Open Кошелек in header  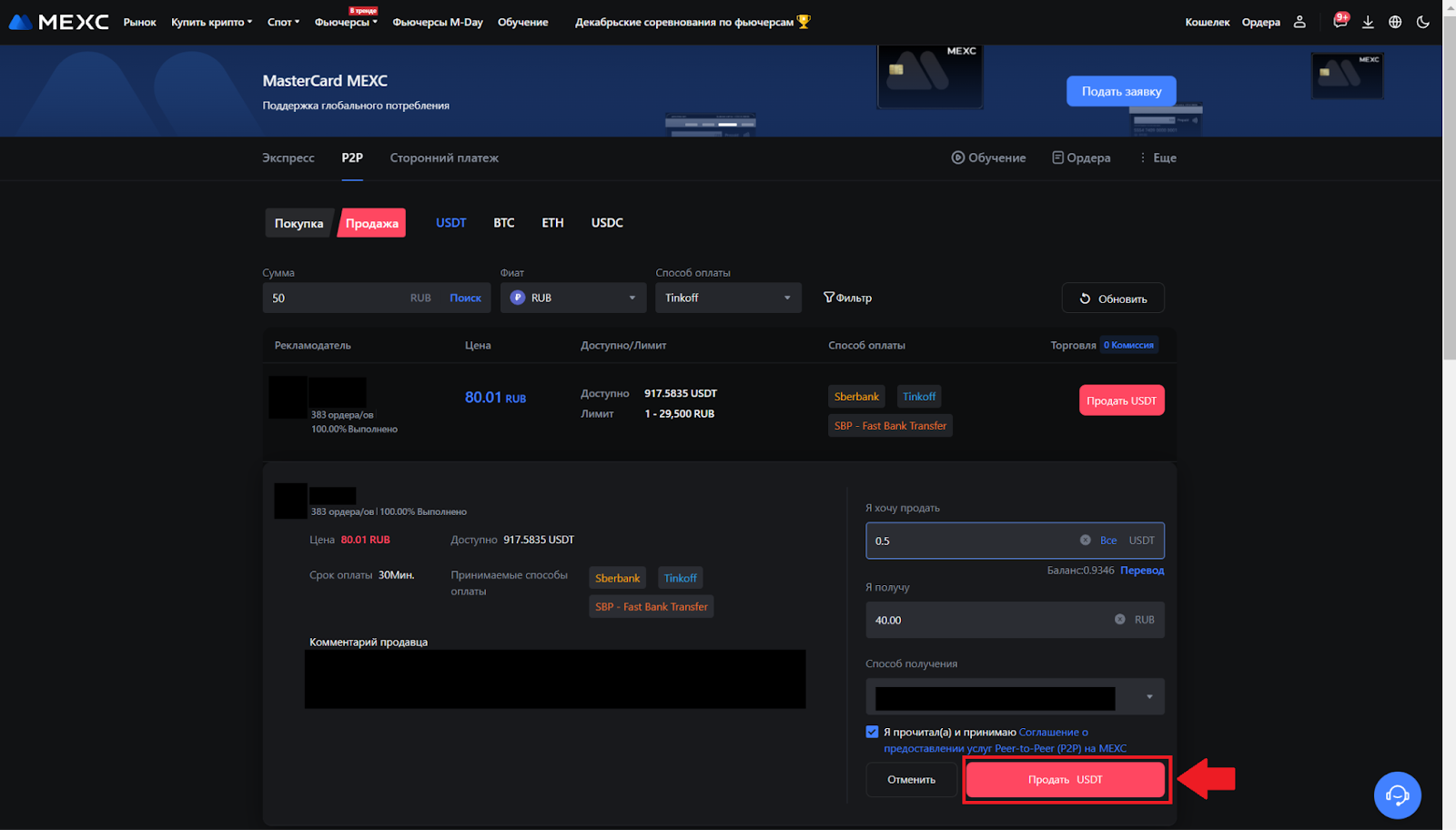(1208, 22)
